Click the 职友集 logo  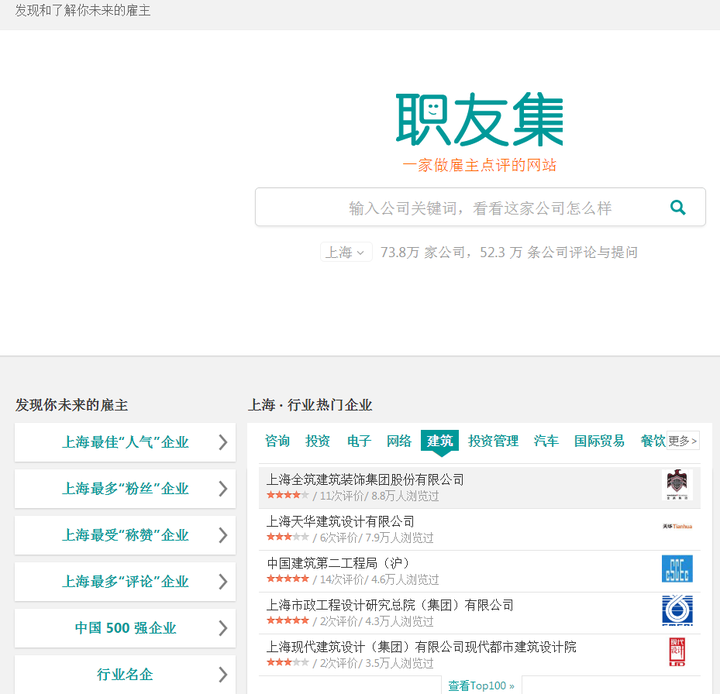(479, 119)
